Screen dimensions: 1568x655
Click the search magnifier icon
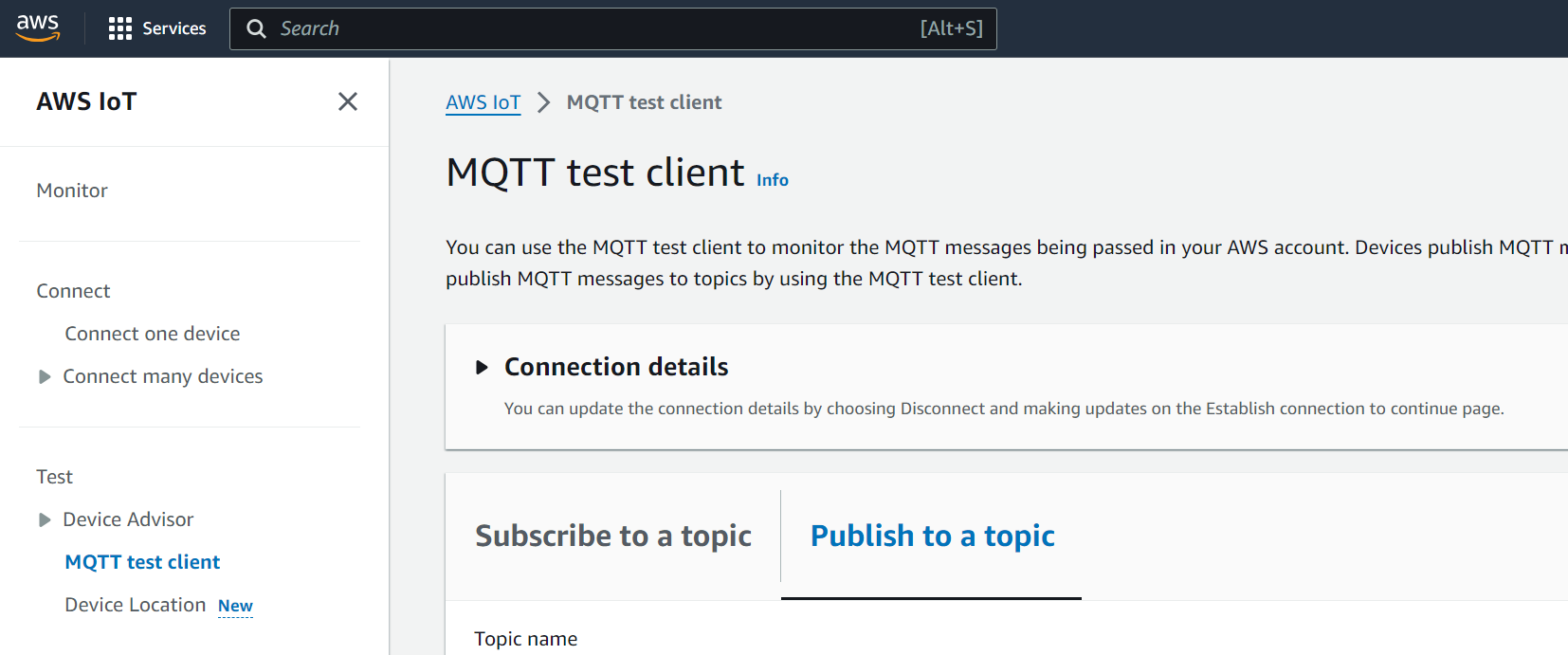coord(256,28)
